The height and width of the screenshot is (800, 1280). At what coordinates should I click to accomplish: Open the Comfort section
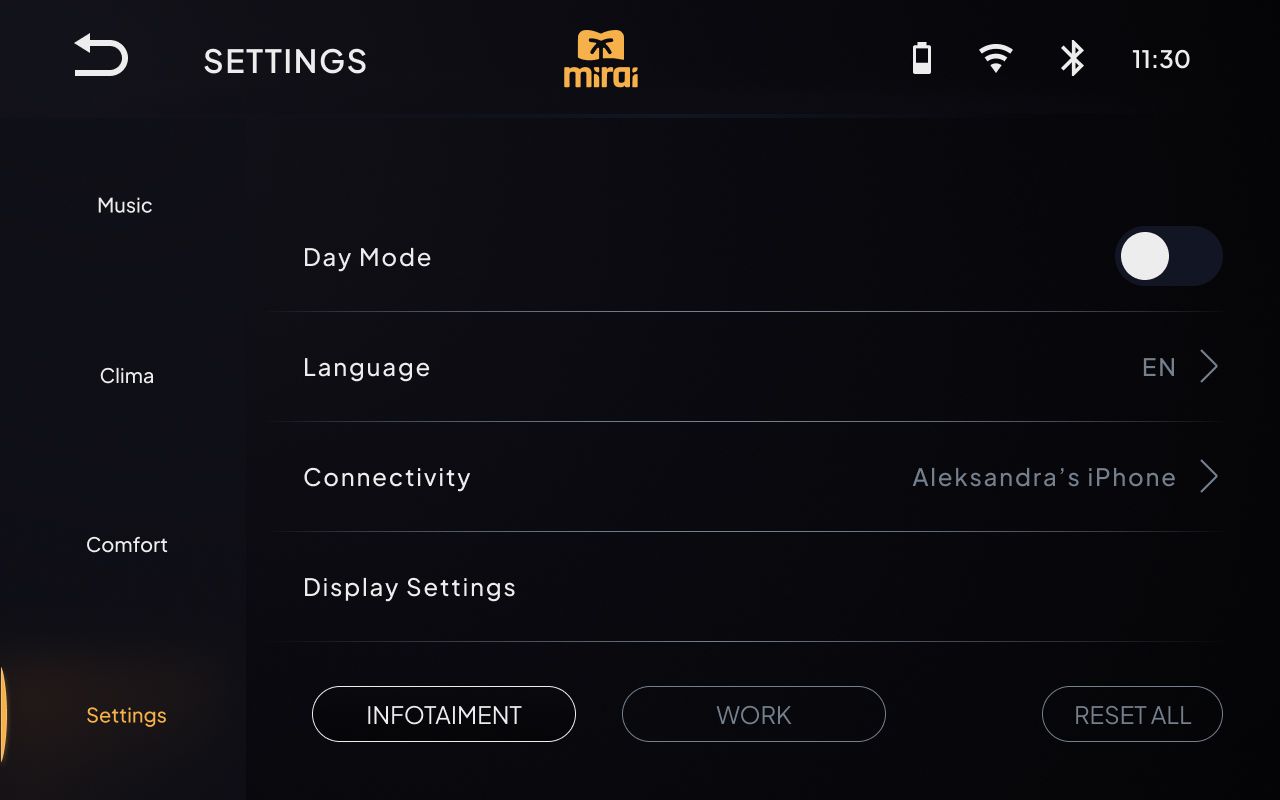tap(127, 545)
